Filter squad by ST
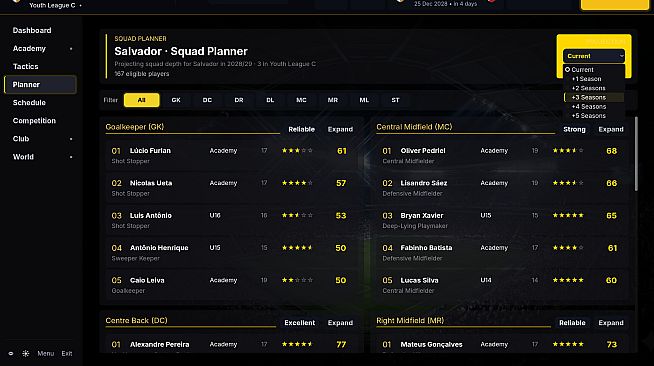The width and height of the screenshot is (654, 366). (x=395, y=100)
